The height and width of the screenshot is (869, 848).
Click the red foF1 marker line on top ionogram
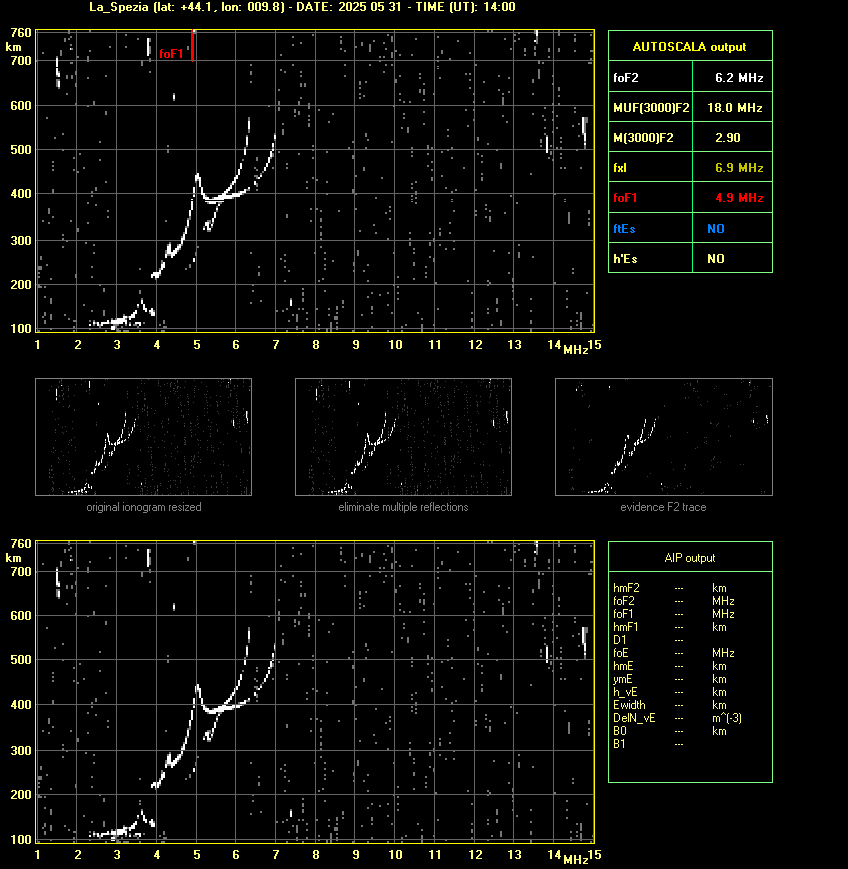point(192,45)
